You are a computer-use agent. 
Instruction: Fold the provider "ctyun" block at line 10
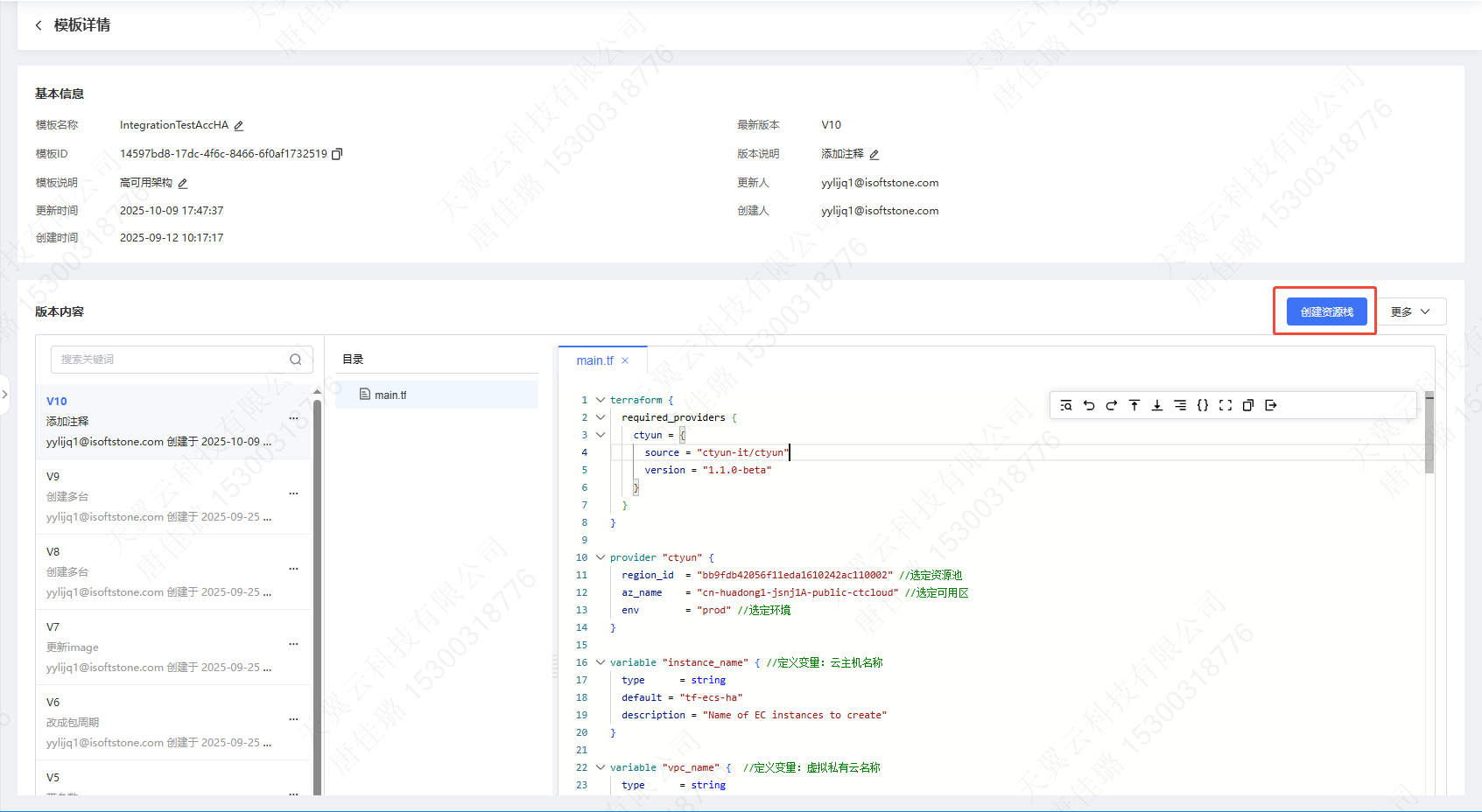click(x=601, y=557)
